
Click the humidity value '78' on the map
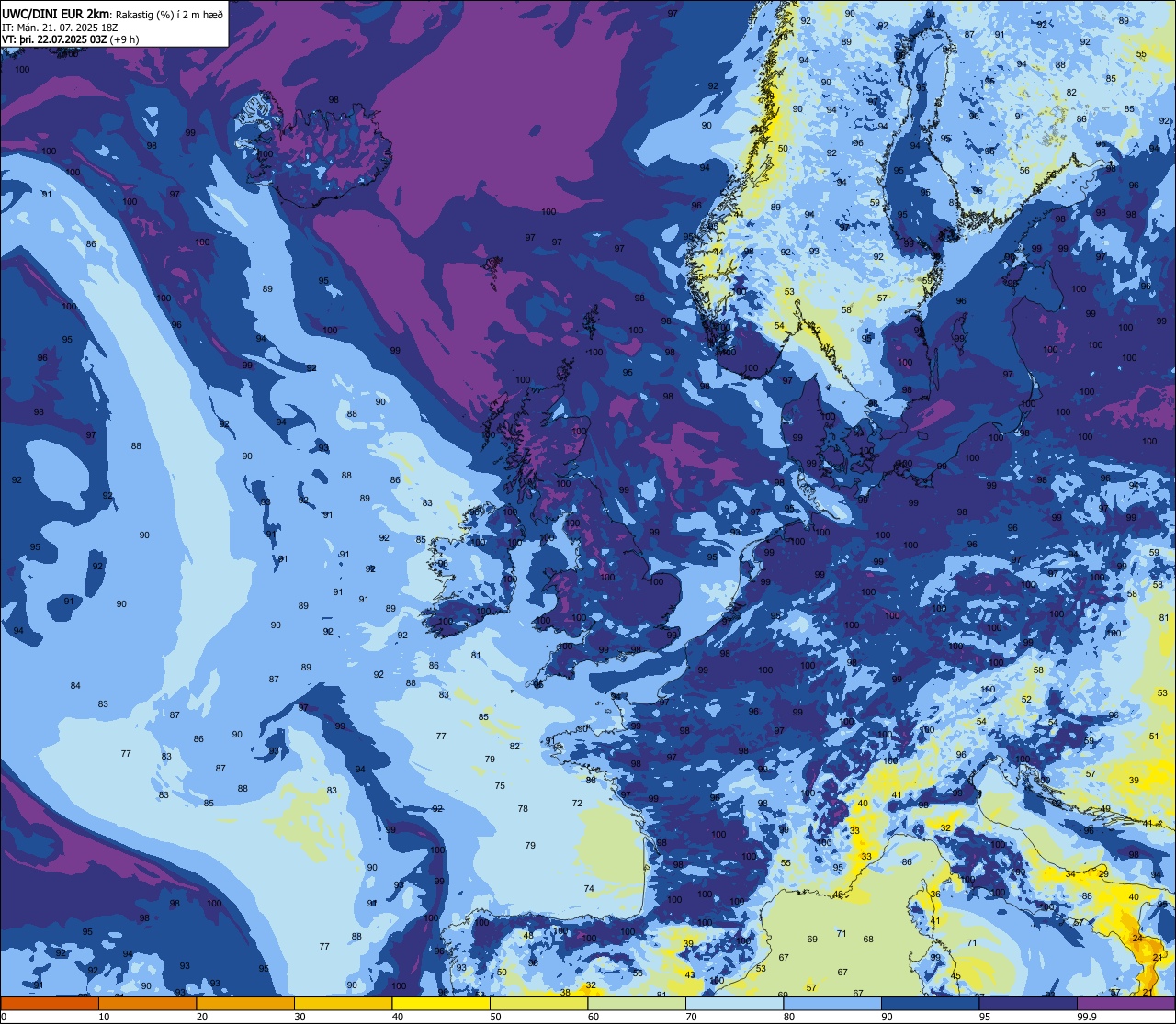(x=523, y=808)
